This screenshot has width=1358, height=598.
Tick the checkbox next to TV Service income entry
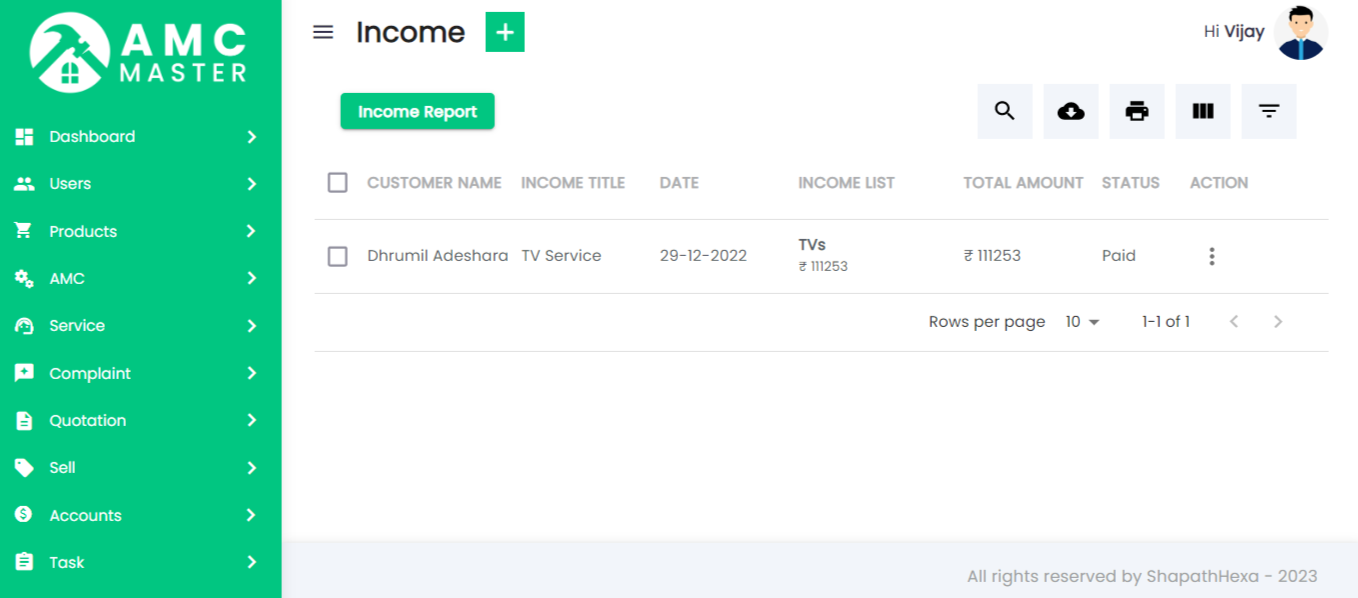click(x=337, y=255)
